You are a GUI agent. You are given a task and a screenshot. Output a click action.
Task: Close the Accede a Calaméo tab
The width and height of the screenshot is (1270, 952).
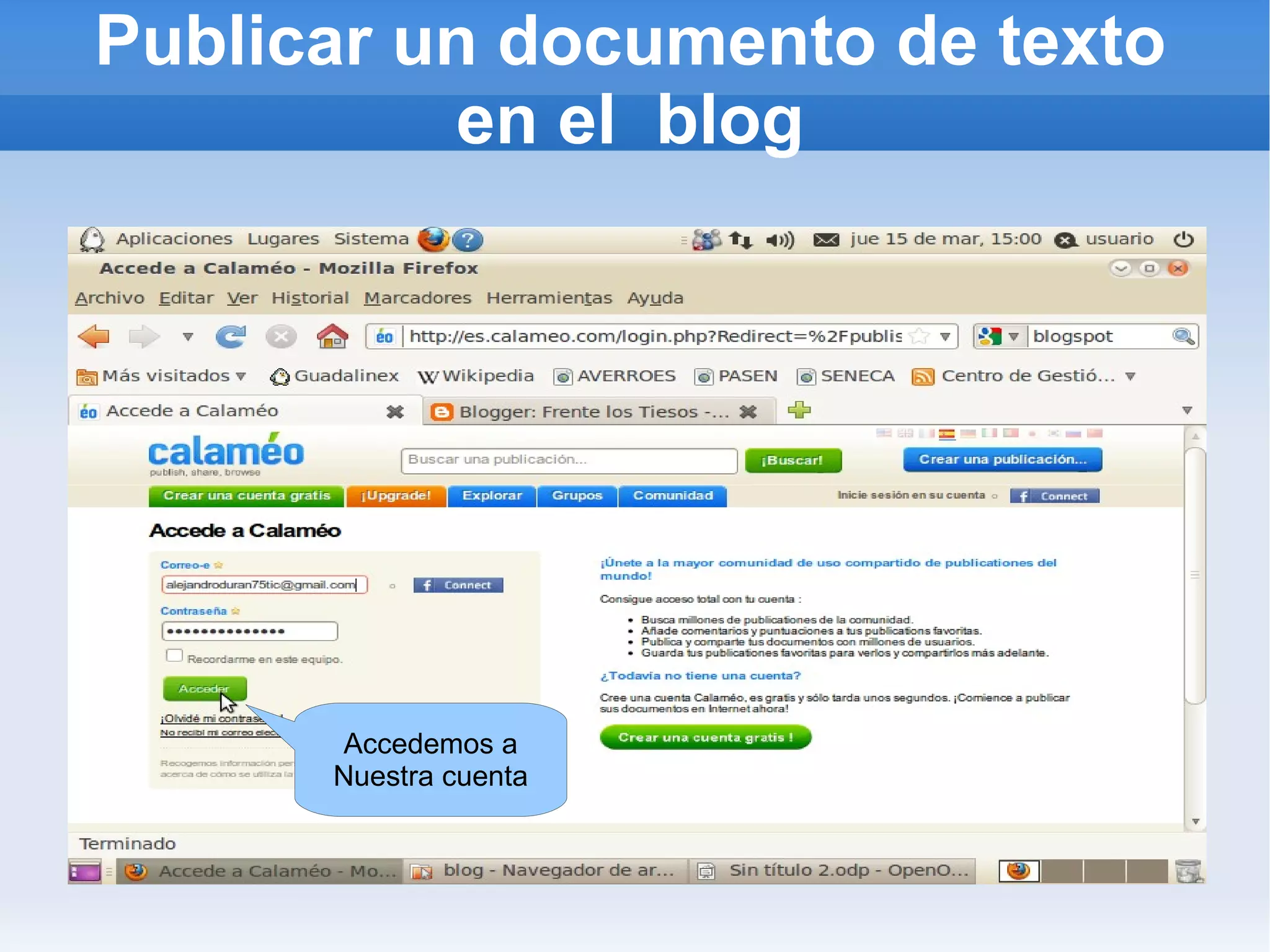click(x=395, y=412)
